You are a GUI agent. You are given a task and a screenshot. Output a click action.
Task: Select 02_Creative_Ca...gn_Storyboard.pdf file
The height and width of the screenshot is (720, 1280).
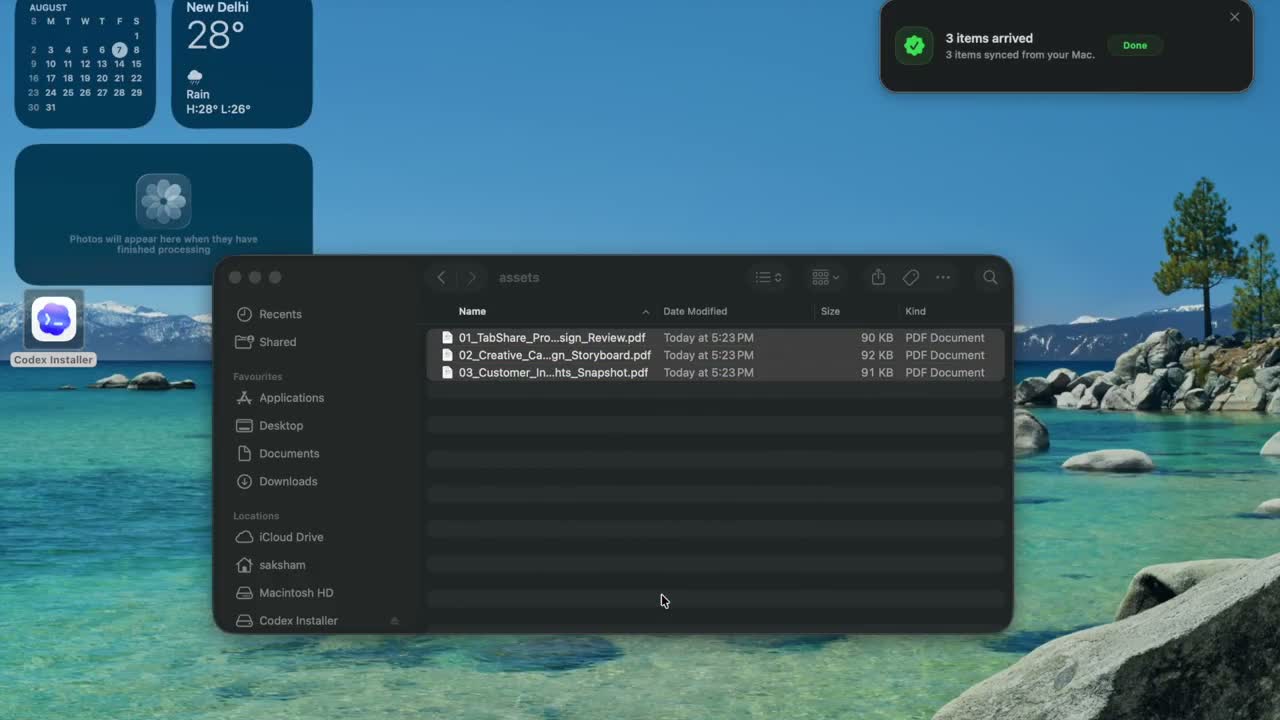click(x=715, y=355)
